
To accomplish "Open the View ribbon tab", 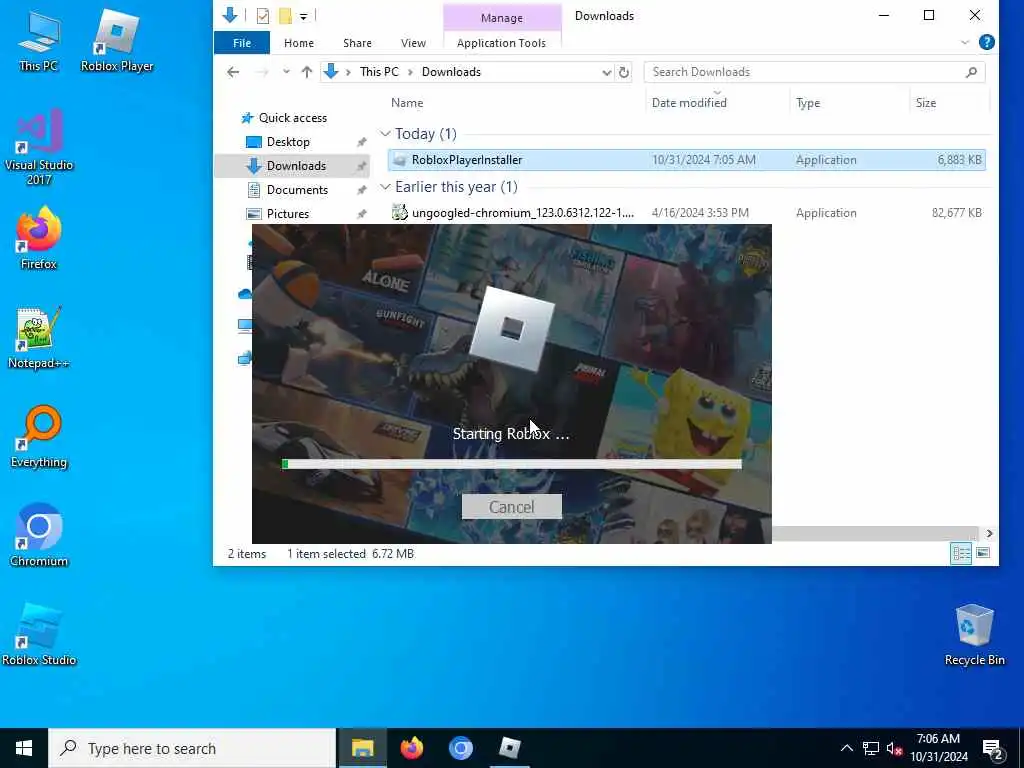I will [413, 42].
